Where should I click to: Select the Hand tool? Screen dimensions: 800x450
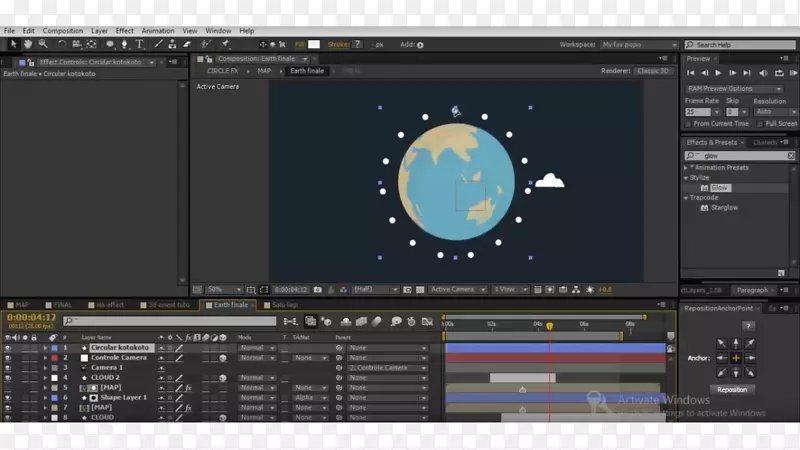tap(28, 44)
